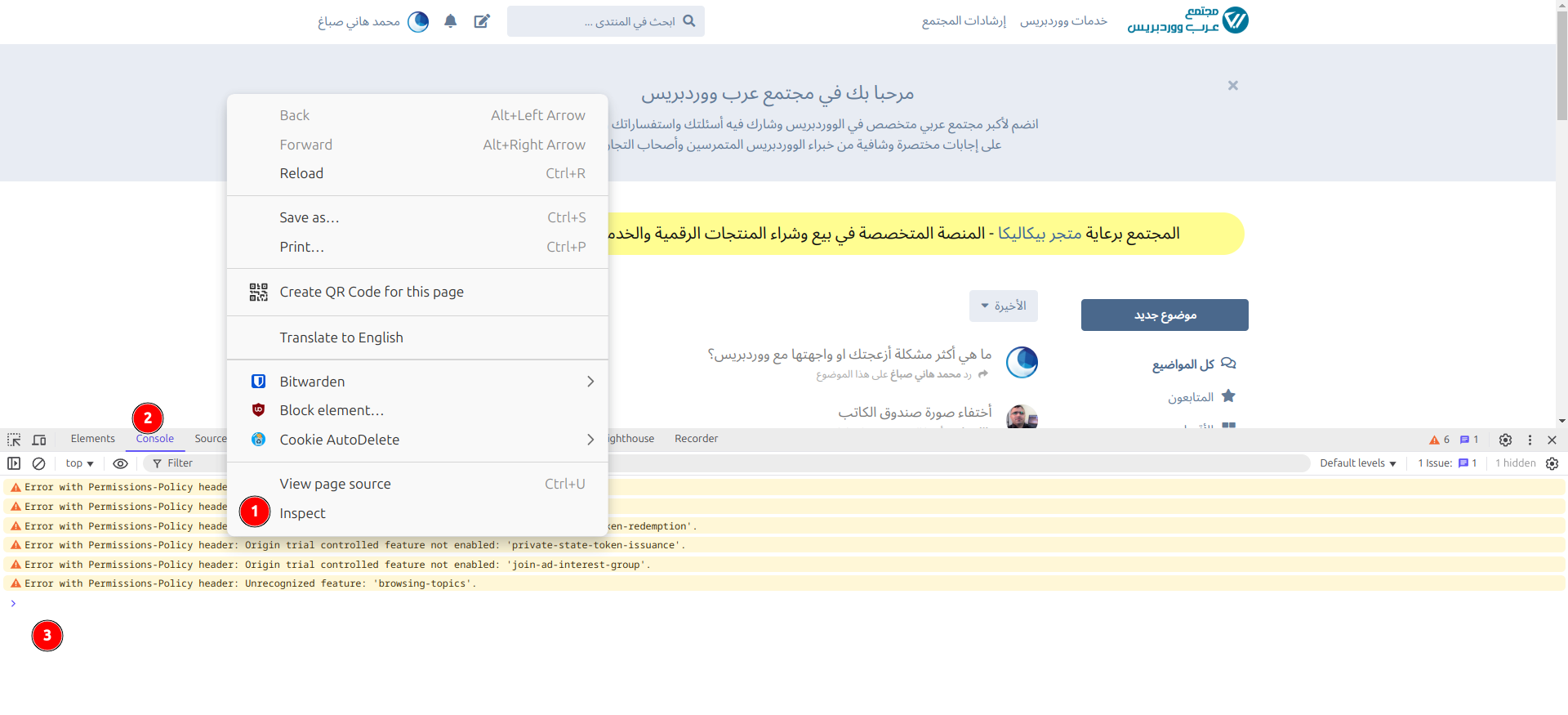Switch to the Elements tab
The image size is (1568, 715).
(92, 439)
